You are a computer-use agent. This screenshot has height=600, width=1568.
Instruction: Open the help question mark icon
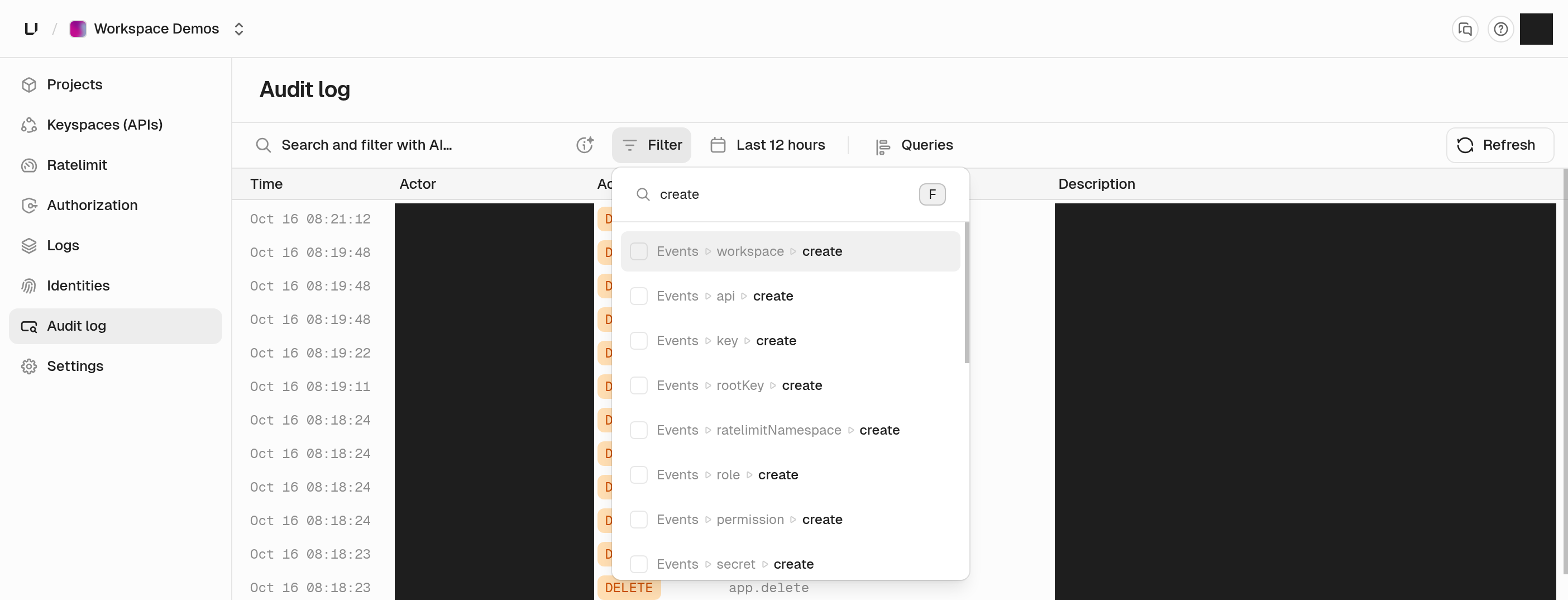(1500, 28)
